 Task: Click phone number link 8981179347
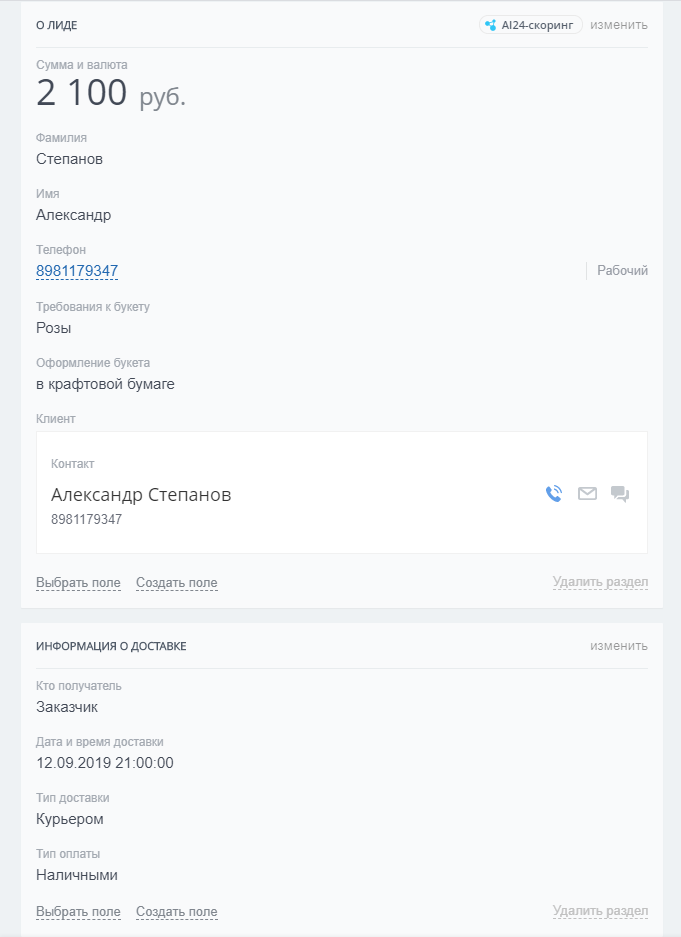tap(77, 271)
